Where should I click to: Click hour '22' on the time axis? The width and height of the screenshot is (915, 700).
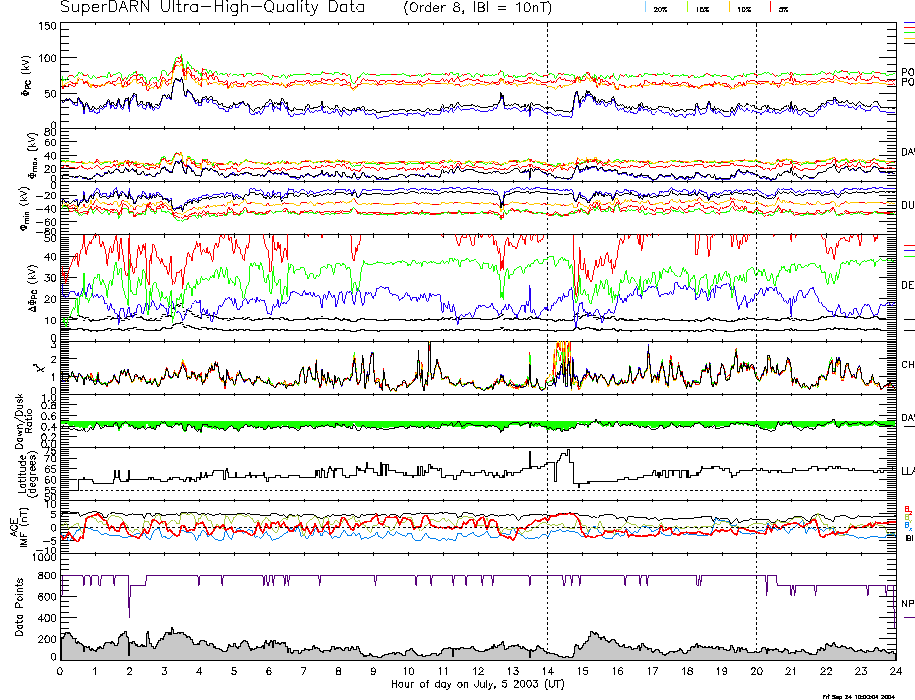pyautogui.click(x=826, y=671)
